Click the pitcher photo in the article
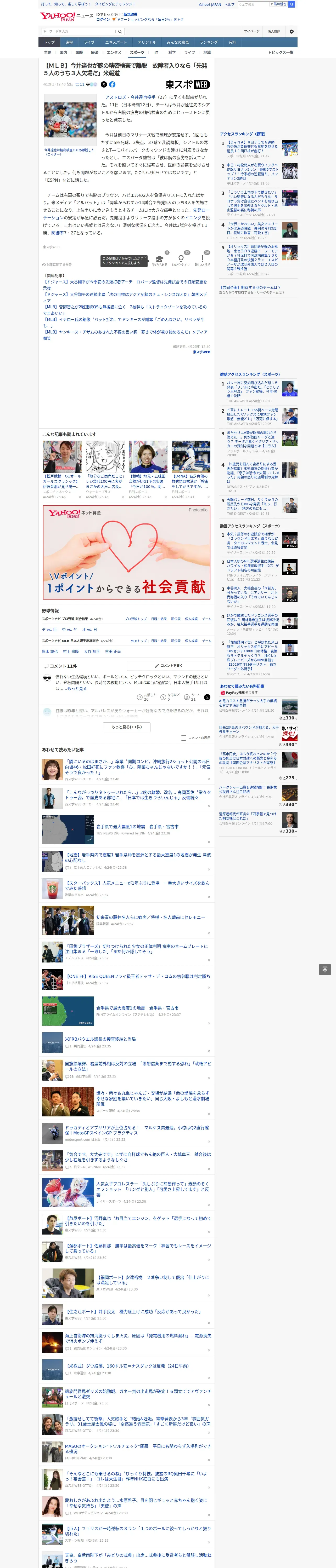 70,120
